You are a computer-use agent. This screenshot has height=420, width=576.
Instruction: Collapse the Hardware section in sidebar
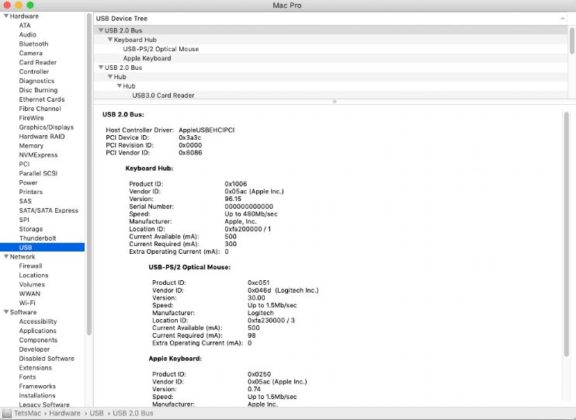tap(6, 16)
